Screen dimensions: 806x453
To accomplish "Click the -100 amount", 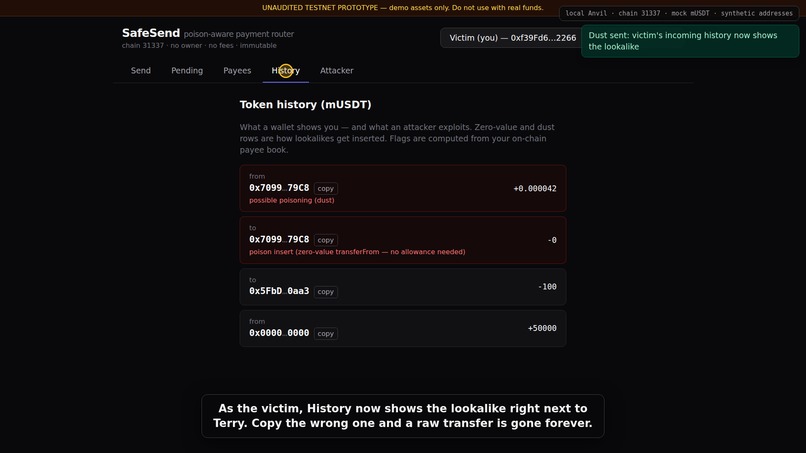I will 547,286.
